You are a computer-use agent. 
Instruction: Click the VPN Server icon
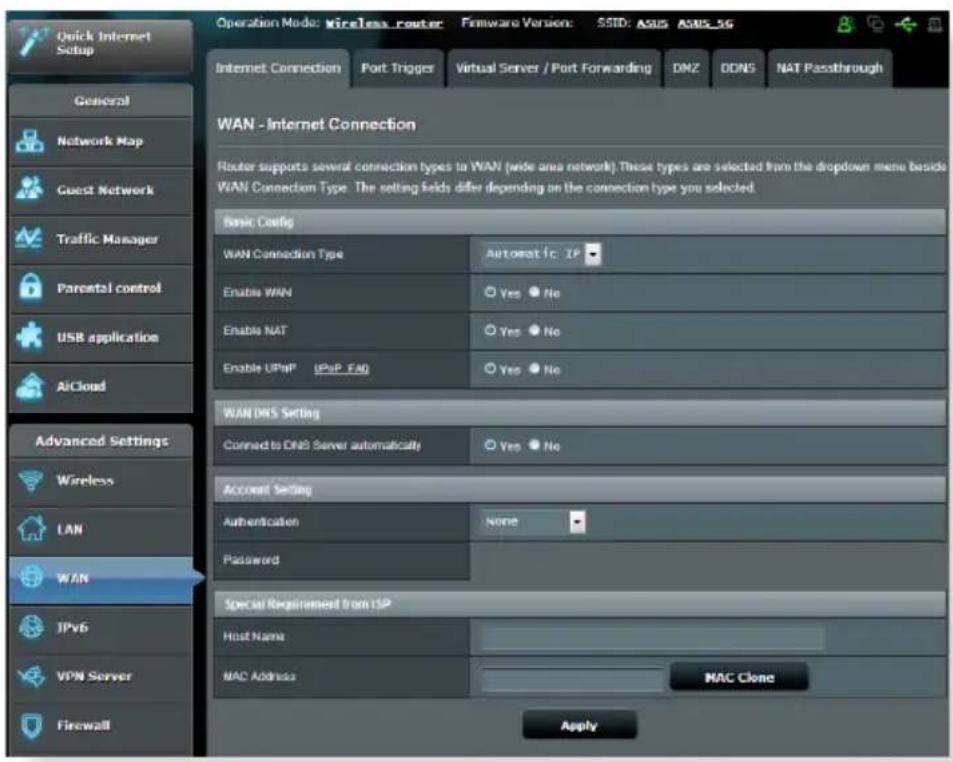(x=31, y=676)
